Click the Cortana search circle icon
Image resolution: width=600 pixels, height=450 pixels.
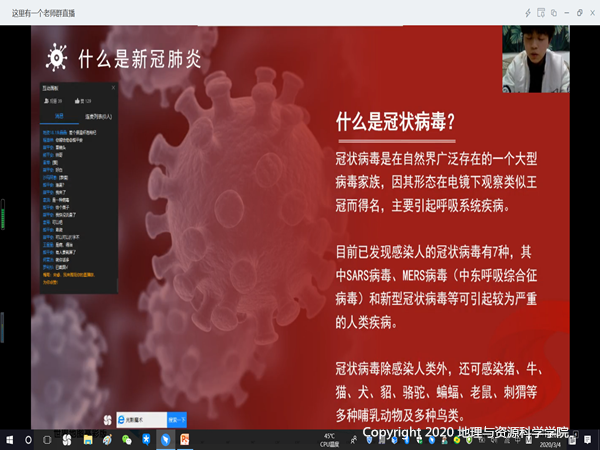click(28, 439)
